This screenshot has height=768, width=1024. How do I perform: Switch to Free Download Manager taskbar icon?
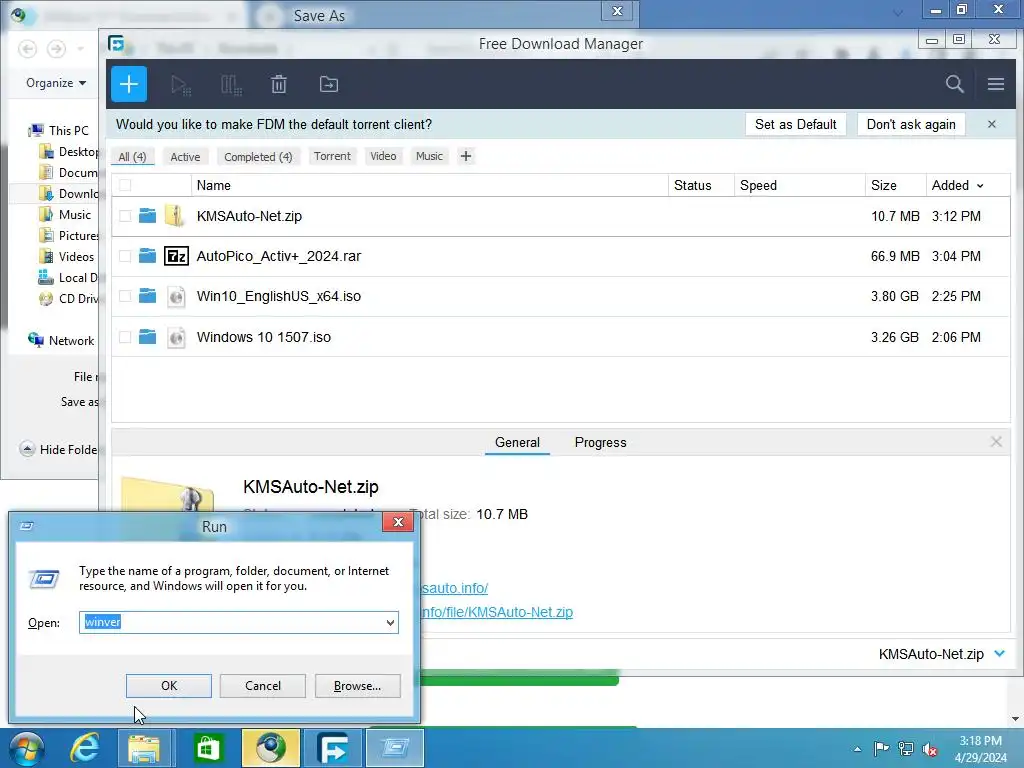tap(333, 748)
